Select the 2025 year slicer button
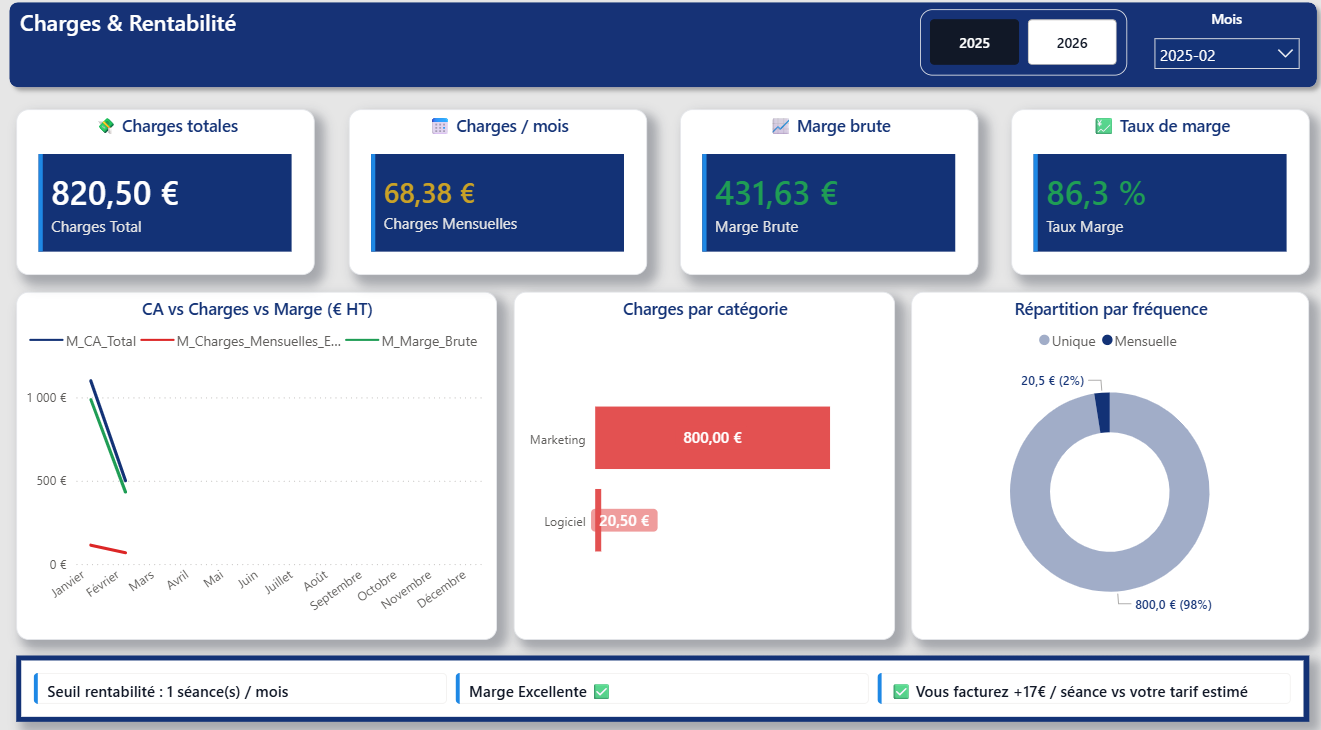Screen dimensions: 1321x730 [974, 43]
